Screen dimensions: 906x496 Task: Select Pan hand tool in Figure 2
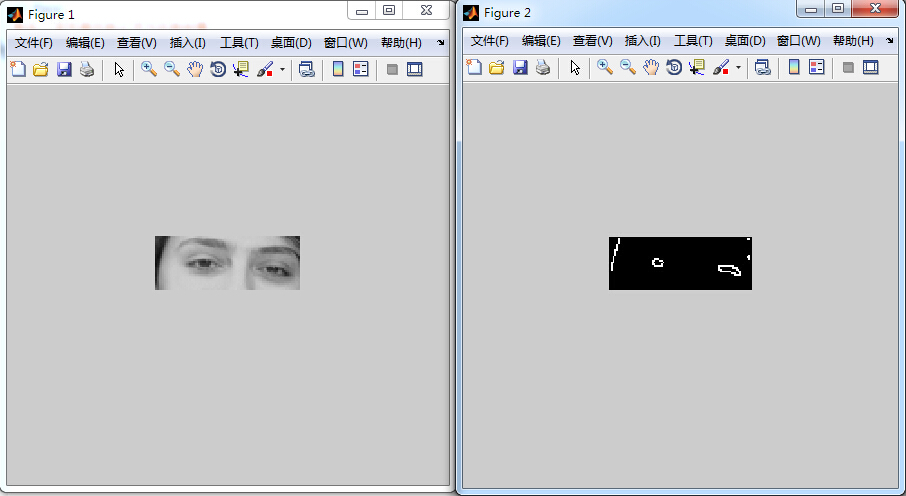pos(651,67)
